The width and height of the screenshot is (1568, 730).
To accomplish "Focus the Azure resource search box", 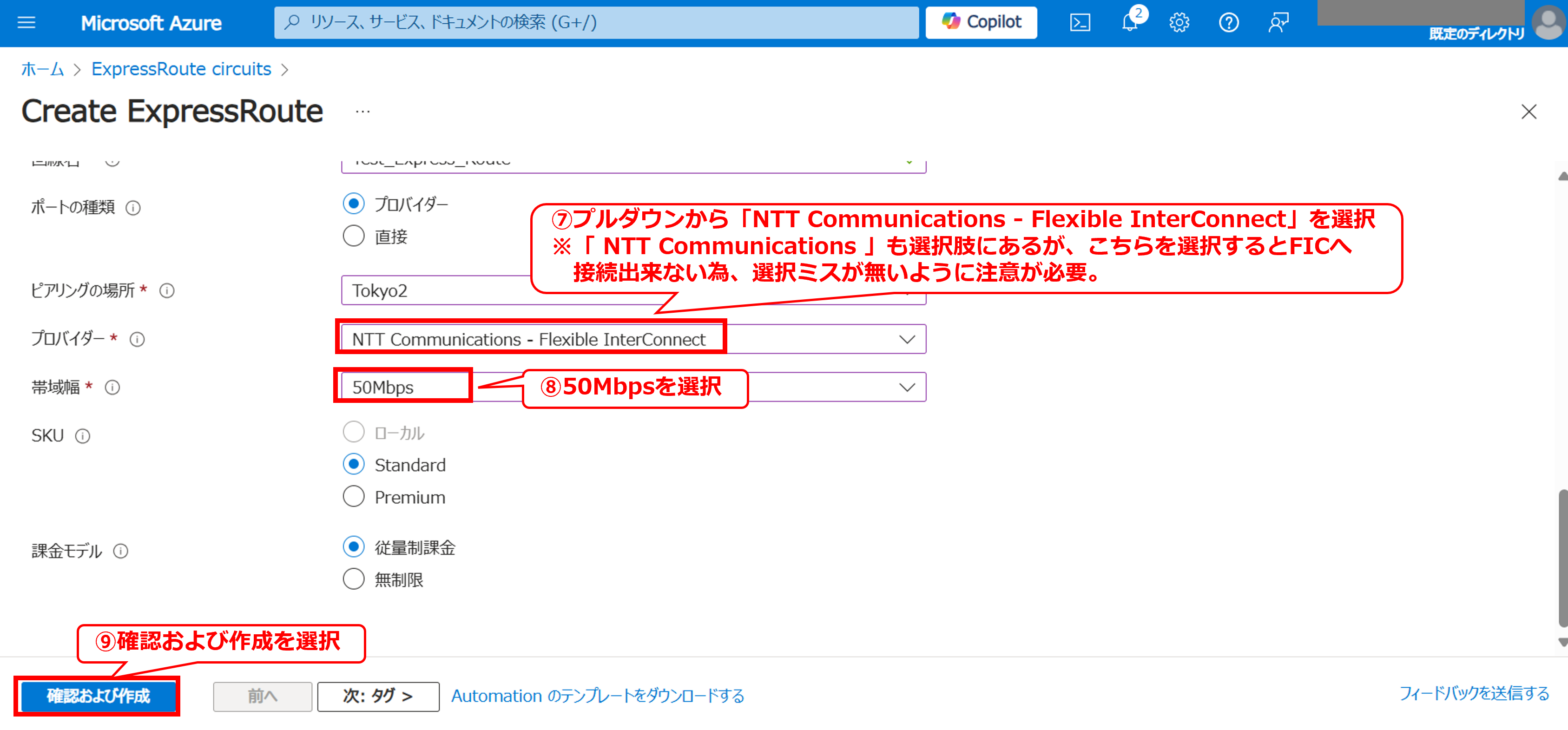I will point(597,22).
